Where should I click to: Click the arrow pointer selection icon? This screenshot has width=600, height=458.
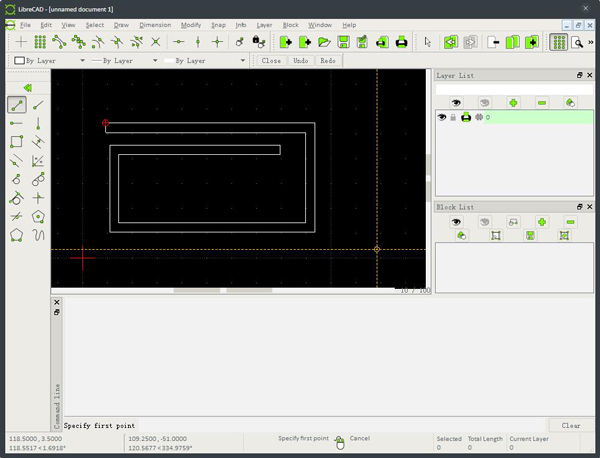[427, 42]
